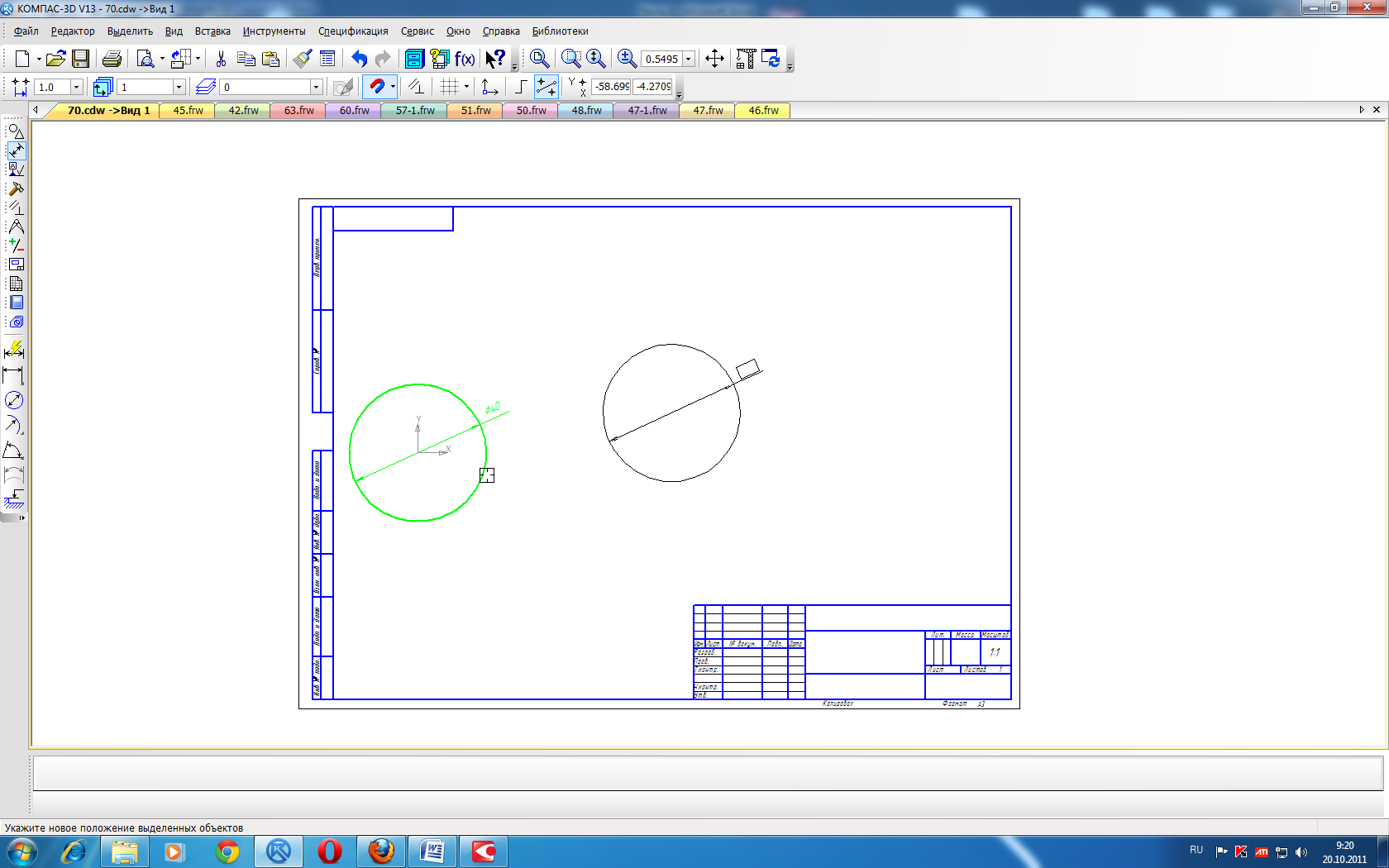
Task: Copy selected objects
Action: click(246, 59)
